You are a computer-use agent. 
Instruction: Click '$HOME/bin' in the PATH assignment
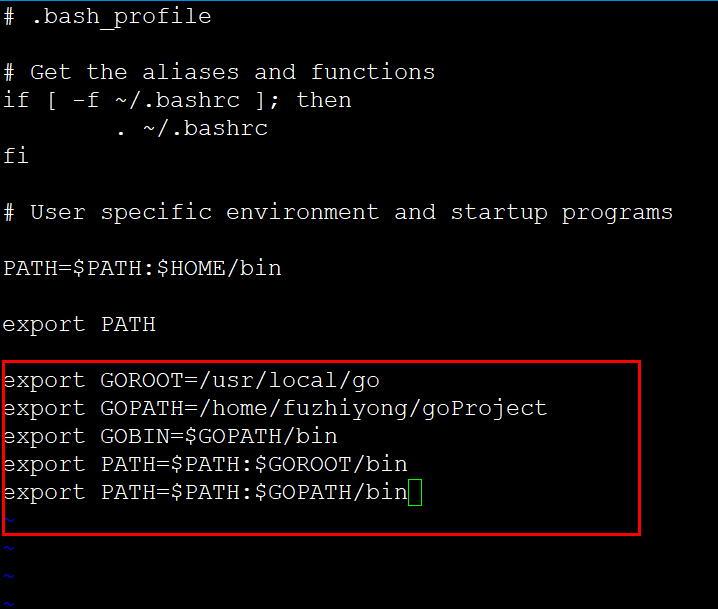tap(218, 269)
